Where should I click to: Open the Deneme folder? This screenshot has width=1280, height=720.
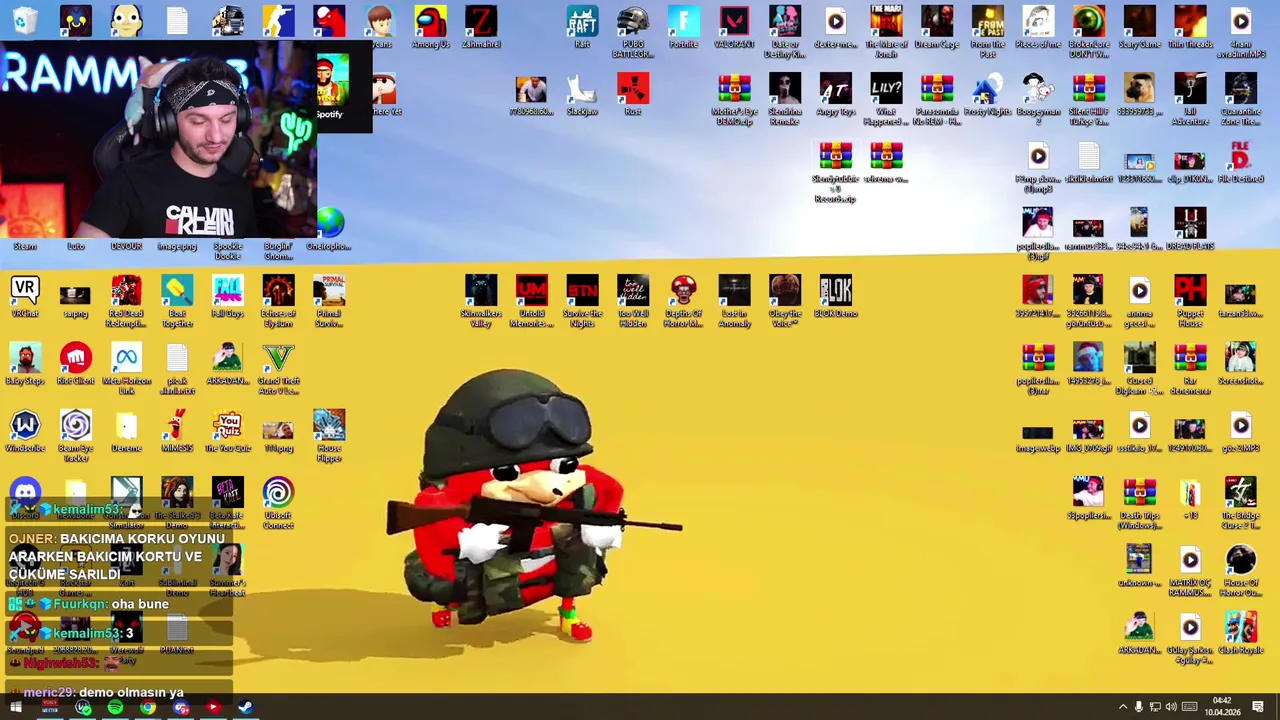[126, 432]
